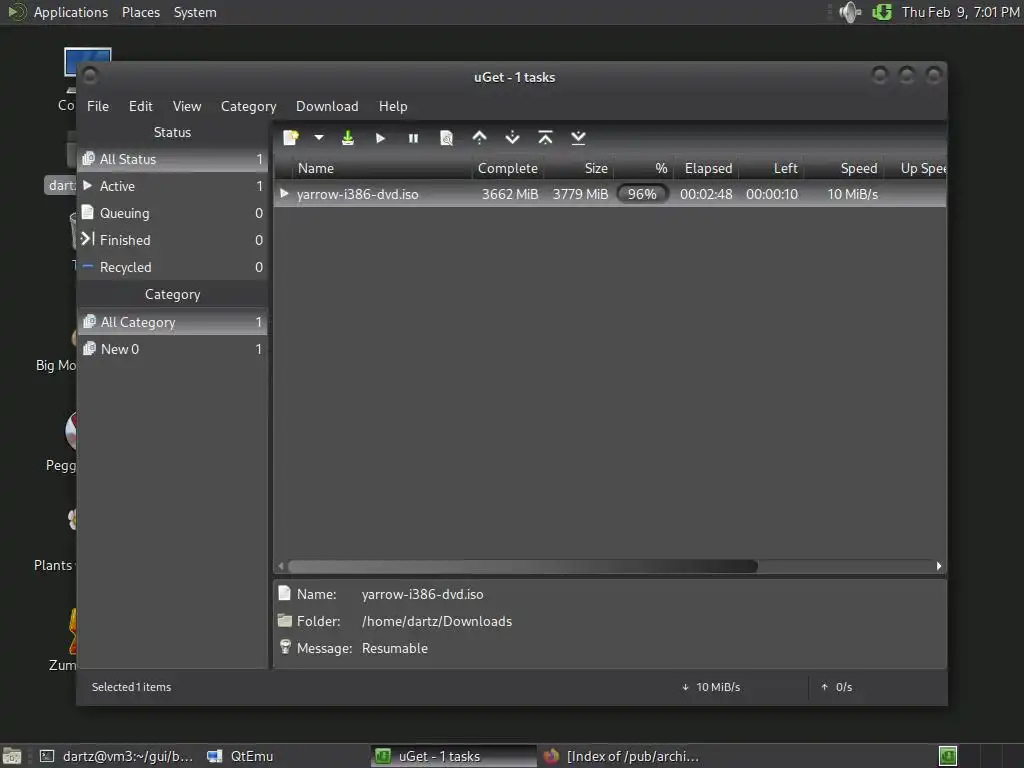The image size is (1024, 768).
Task: Open the Help menu
Action: coord(393,106)
